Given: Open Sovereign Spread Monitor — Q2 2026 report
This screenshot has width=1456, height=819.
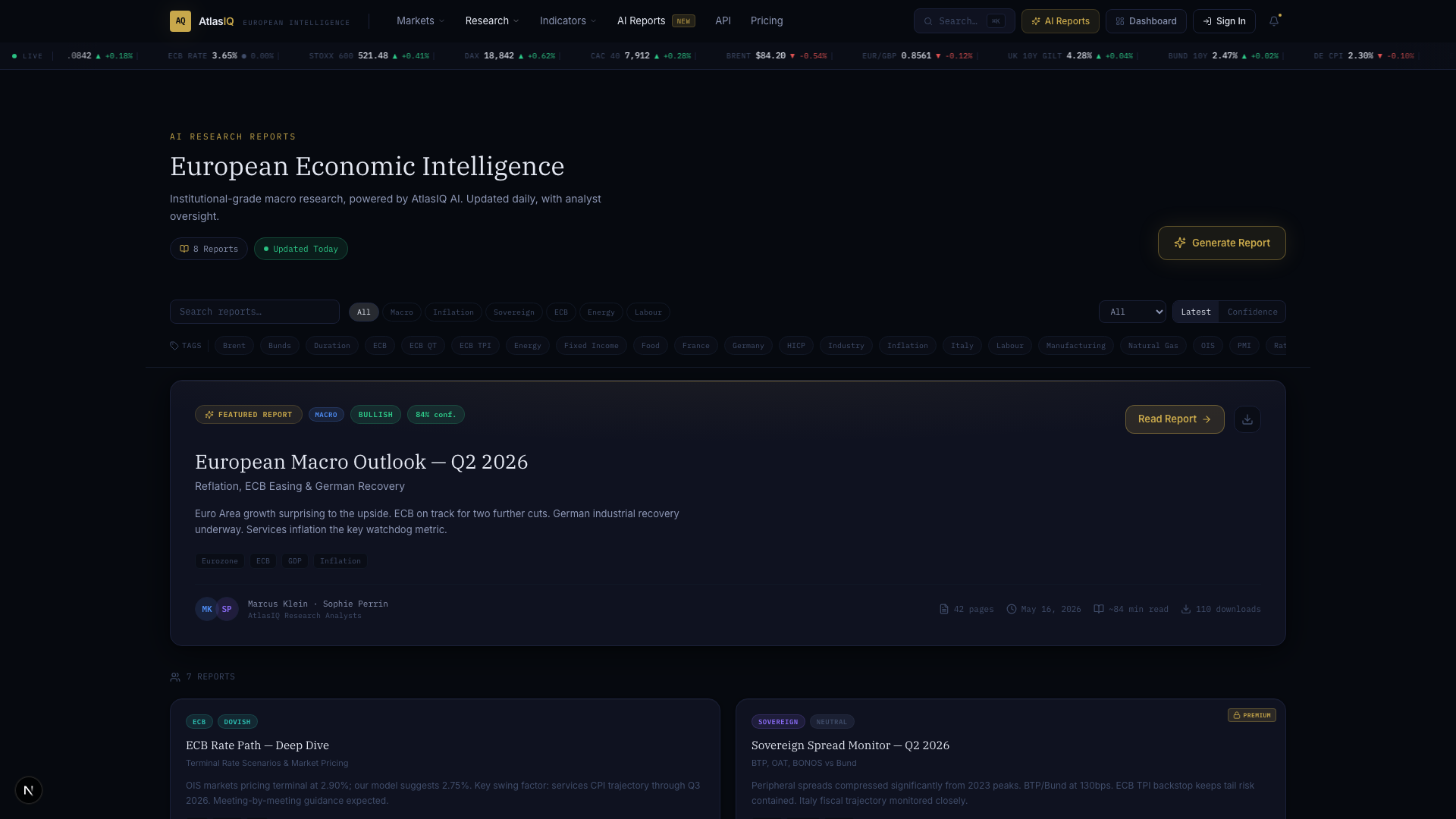Looking at the screenshot, I should [850, 745].
